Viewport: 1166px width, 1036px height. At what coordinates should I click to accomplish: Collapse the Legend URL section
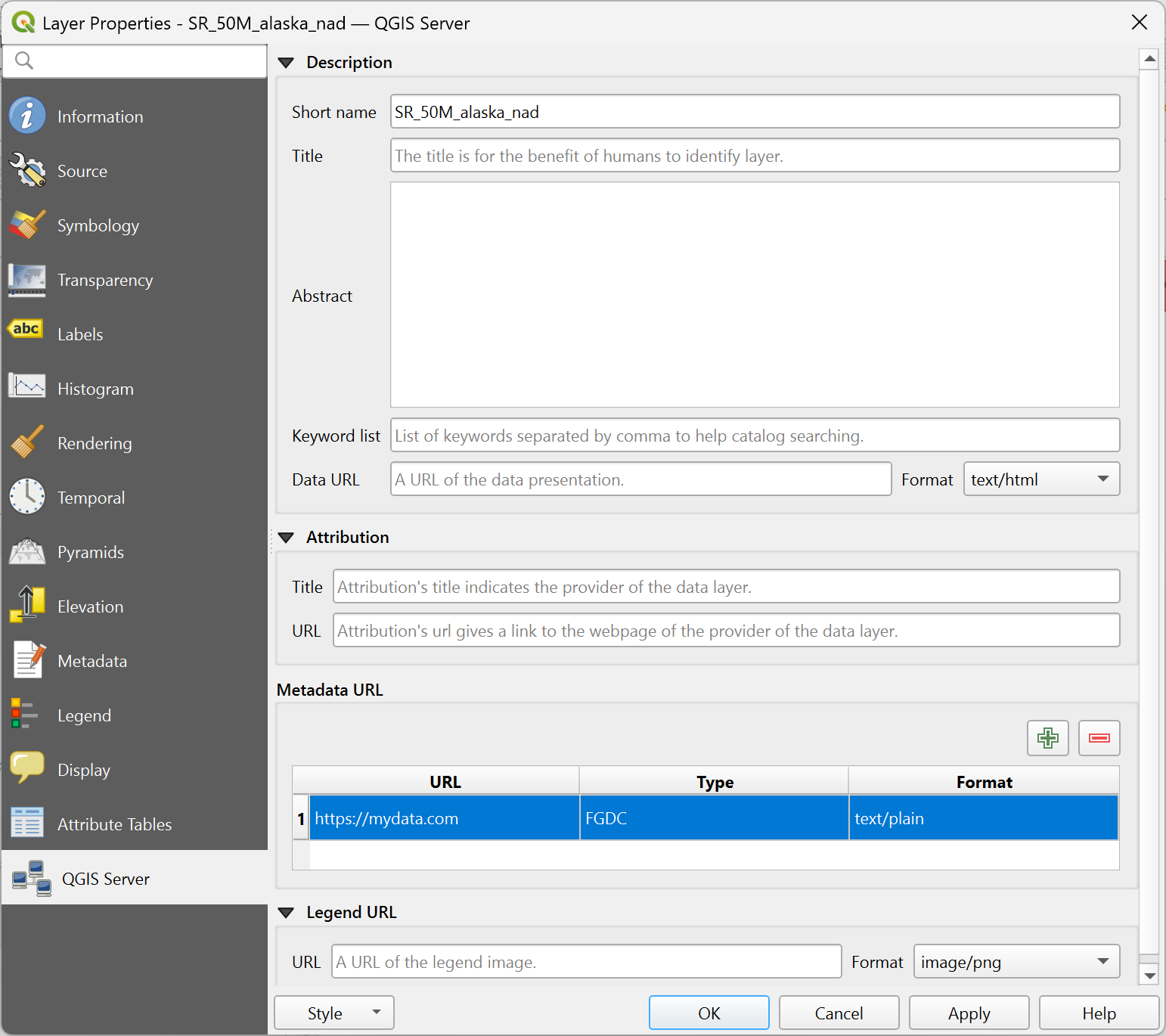[286, 913]
